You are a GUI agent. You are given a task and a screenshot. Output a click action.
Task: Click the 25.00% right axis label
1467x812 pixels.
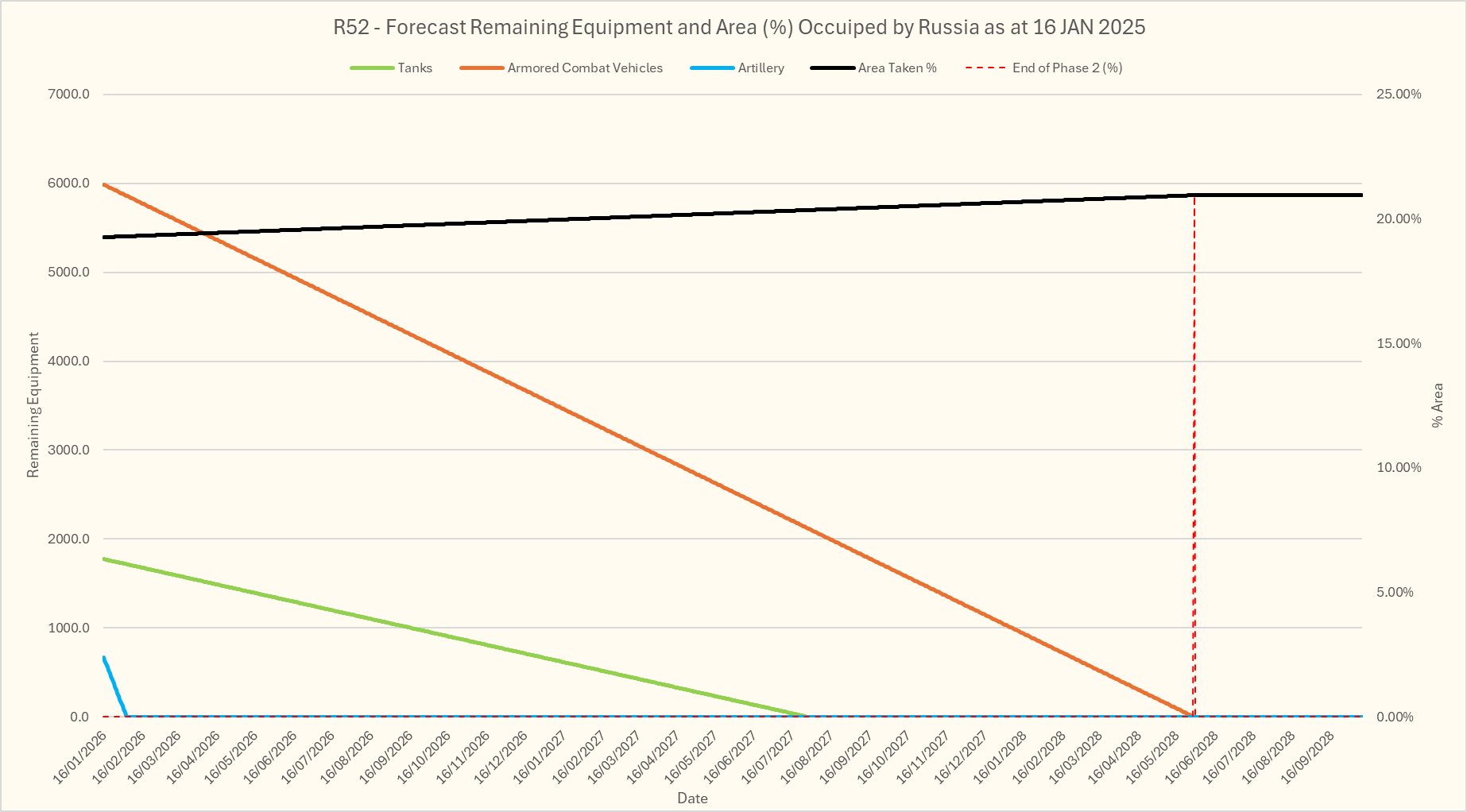click(1399, 95)
